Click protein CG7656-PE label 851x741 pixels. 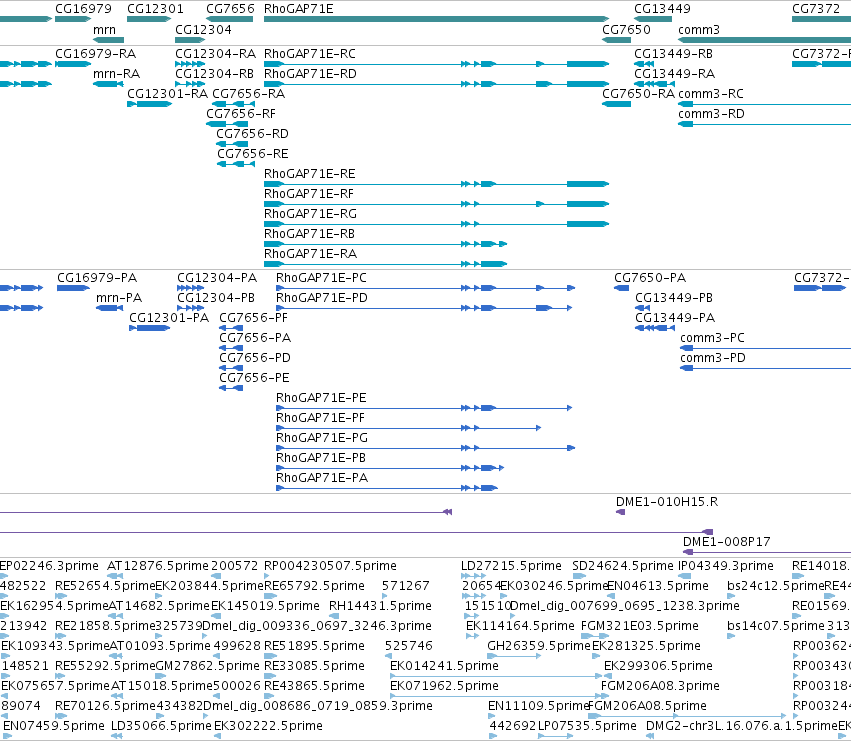point(255,378)
